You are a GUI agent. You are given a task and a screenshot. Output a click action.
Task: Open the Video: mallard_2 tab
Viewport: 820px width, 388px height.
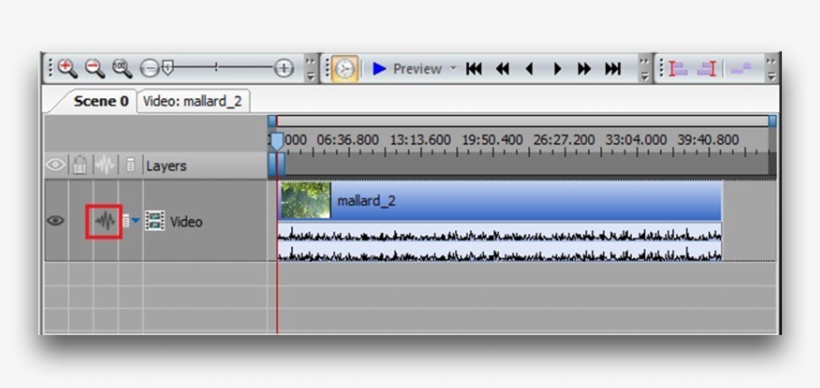(x=192, y=101)
